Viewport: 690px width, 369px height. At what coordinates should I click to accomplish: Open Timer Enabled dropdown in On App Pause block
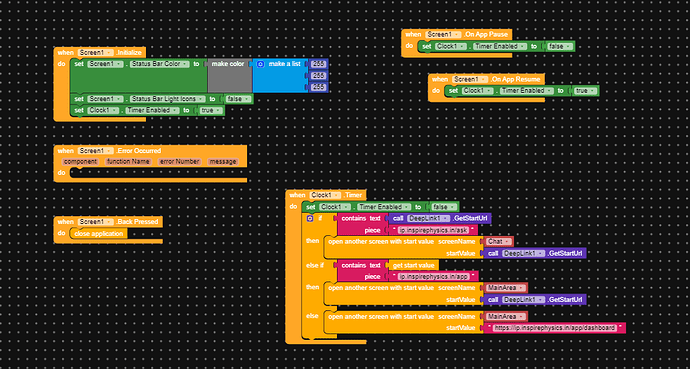click(x=500, y=46)
